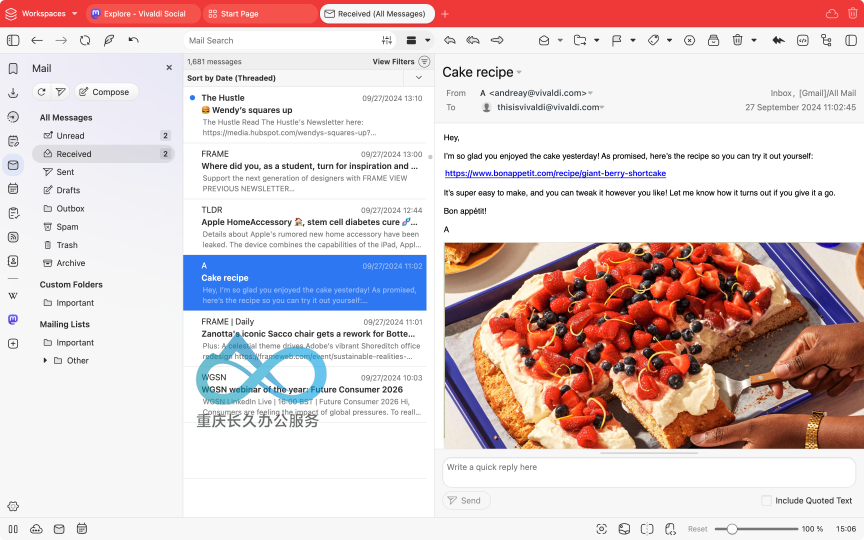Open the Cake recipe subject dropdown arrow
This screenshot has height=540, width=864.
[x=519, y=72]
